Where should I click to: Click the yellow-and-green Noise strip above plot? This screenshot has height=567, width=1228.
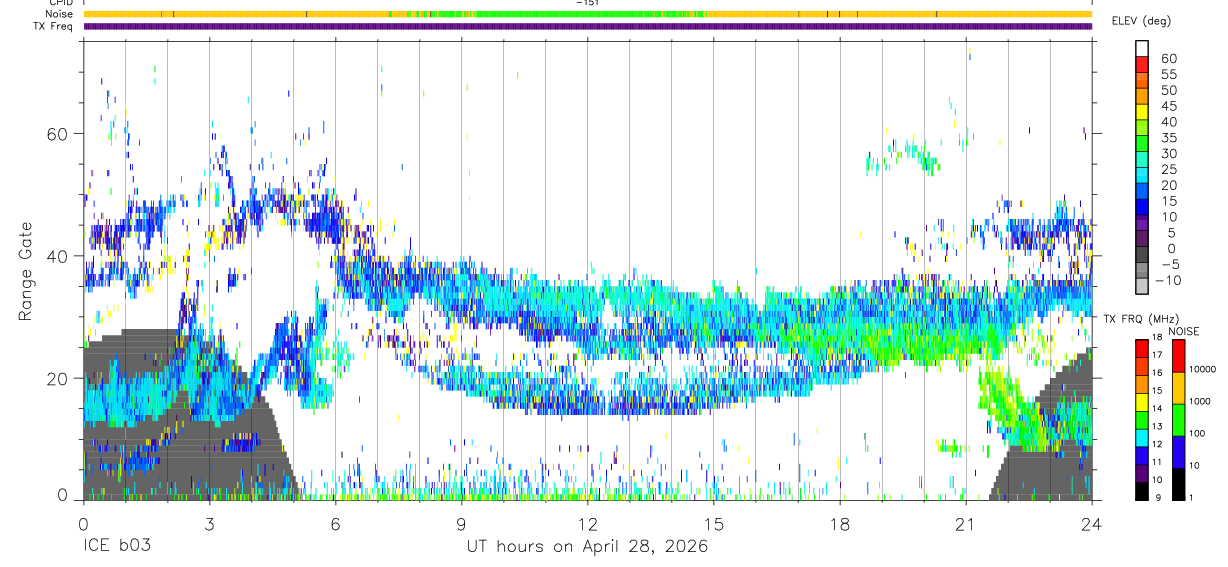(x=587, y=14)
